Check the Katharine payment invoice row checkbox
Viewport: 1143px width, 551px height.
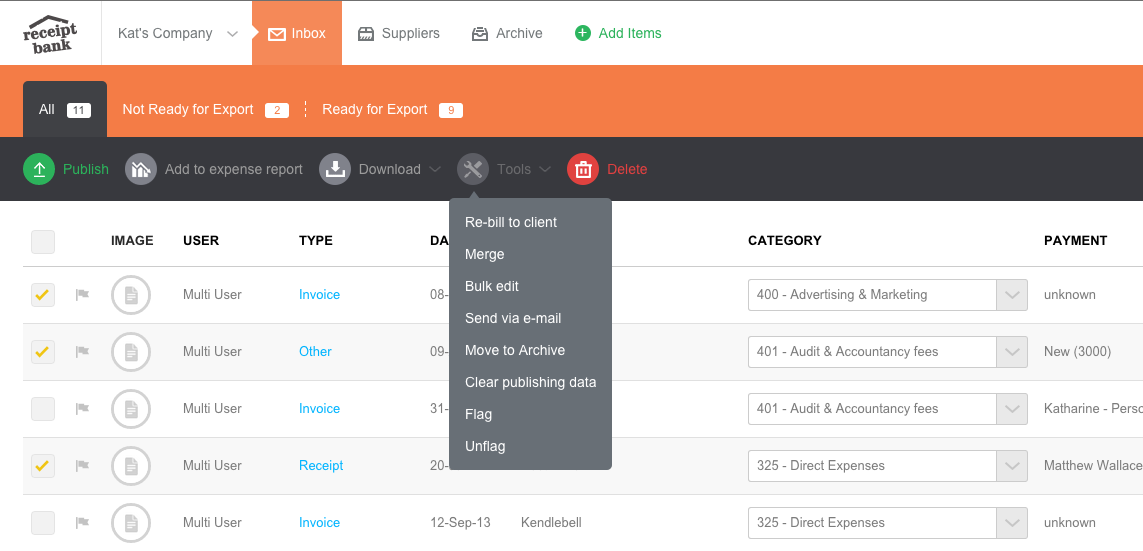[x=43, y=409]
